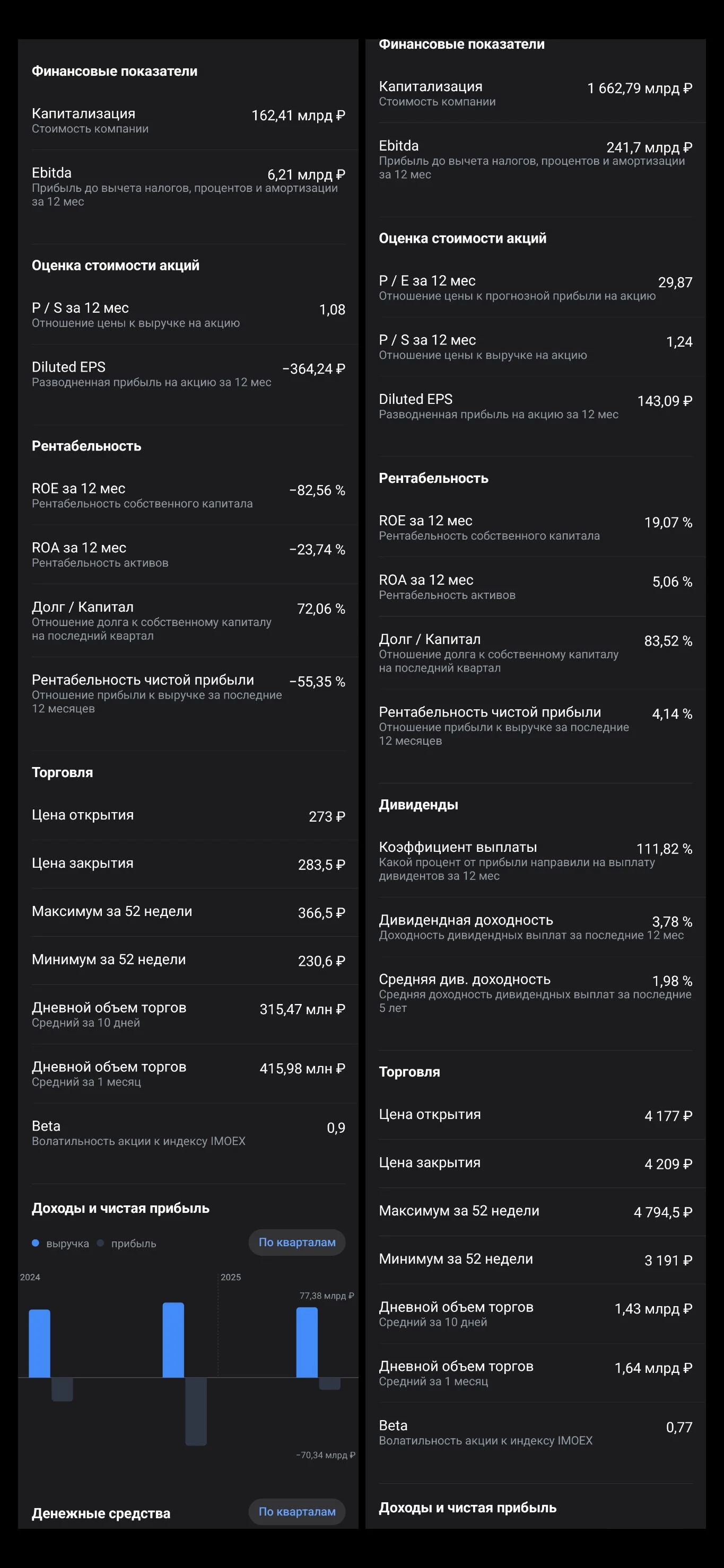Tap Долг / Капитал 72,06 % row
This screenshot has width=724, height=1568.
click(x=188, y=620)
